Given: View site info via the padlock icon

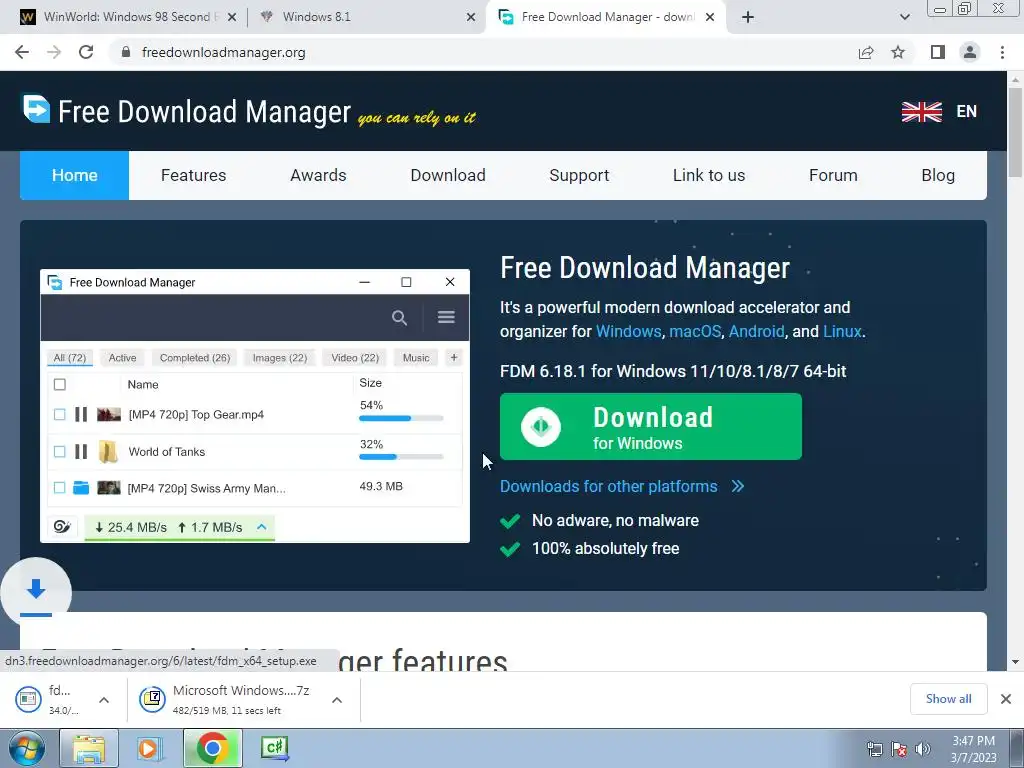Looking at the screenshot, I should point(126,52).
